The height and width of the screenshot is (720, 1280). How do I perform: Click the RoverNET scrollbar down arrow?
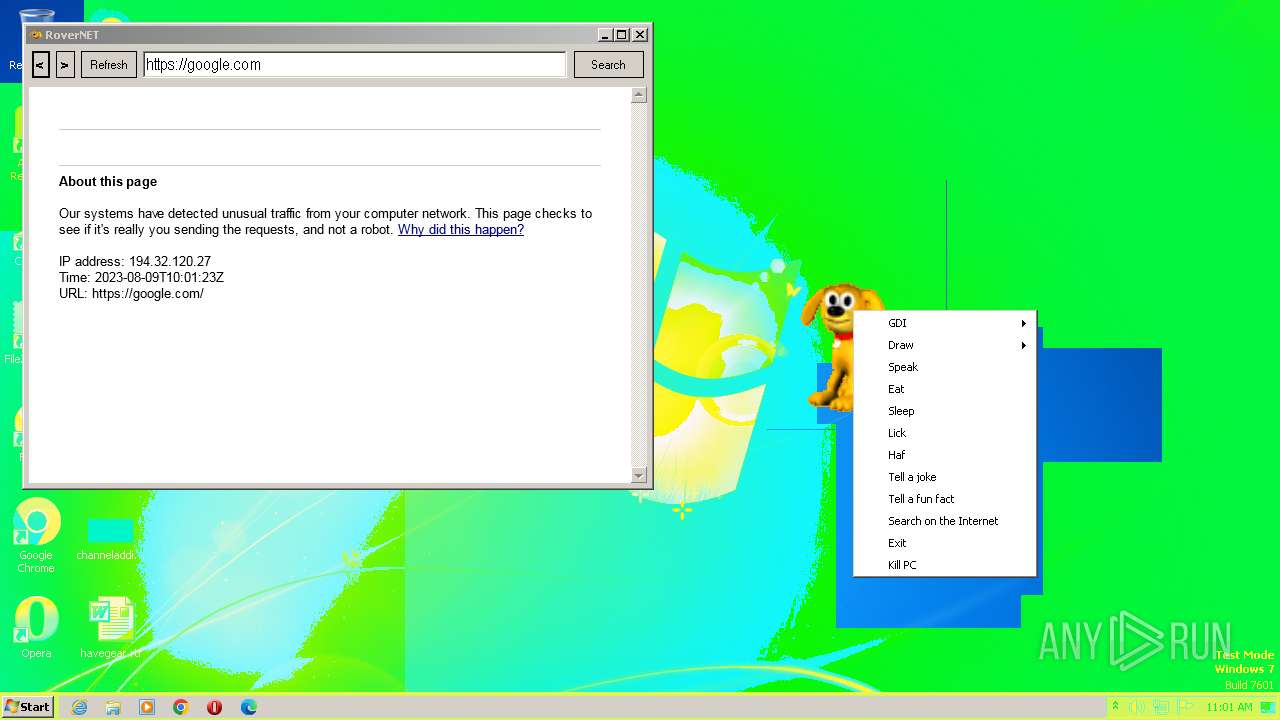(639, 475)
